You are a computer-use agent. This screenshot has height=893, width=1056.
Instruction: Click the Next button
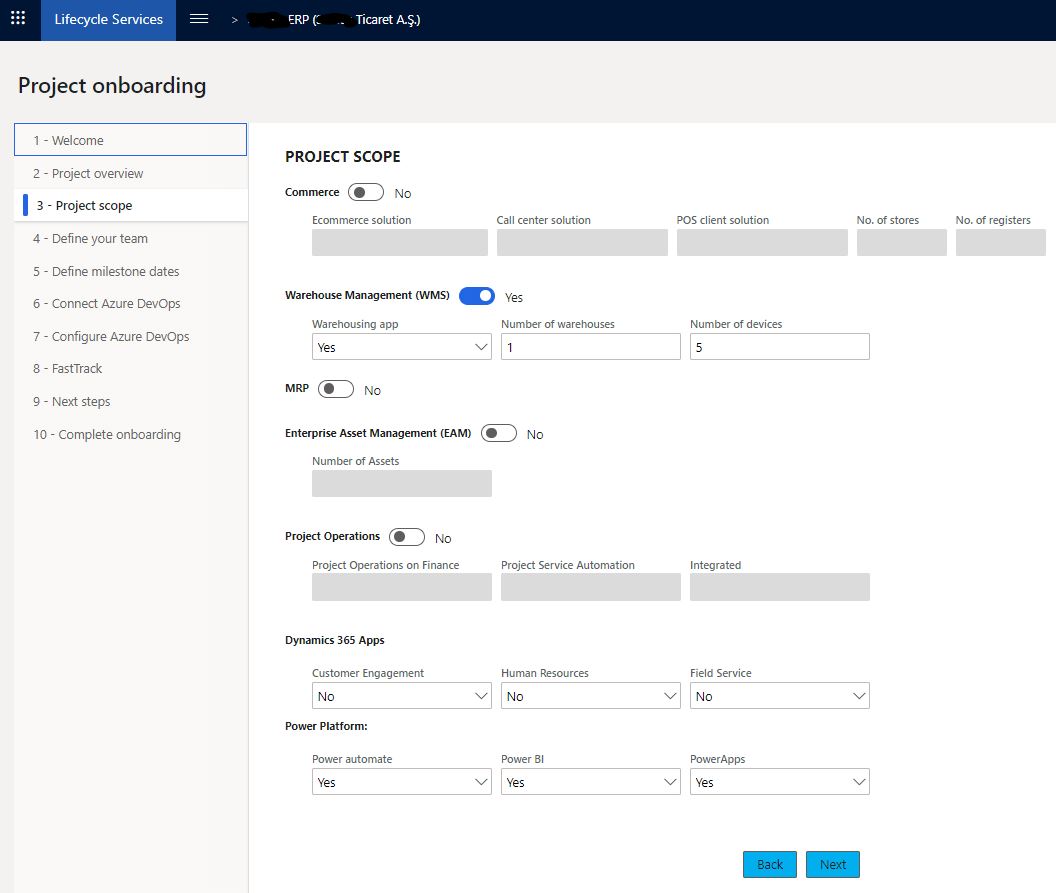coord(832,865)
